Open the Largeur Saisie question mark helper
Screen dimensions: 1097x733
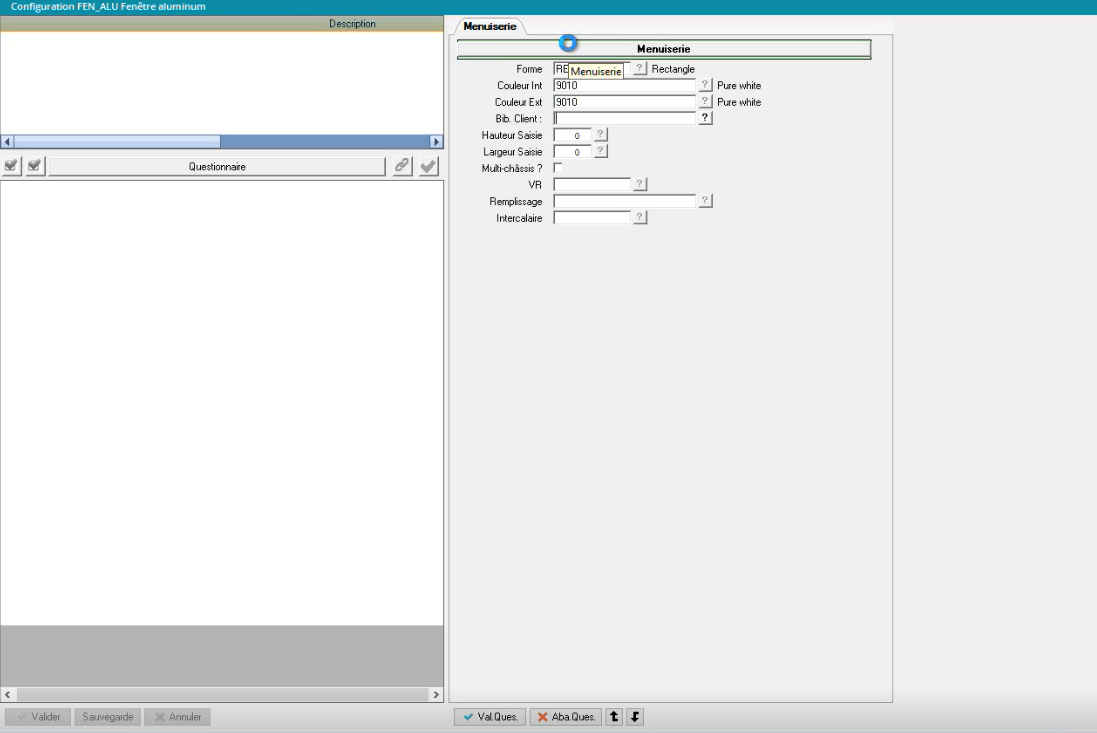pyautogui.click(x=601, y=152)
